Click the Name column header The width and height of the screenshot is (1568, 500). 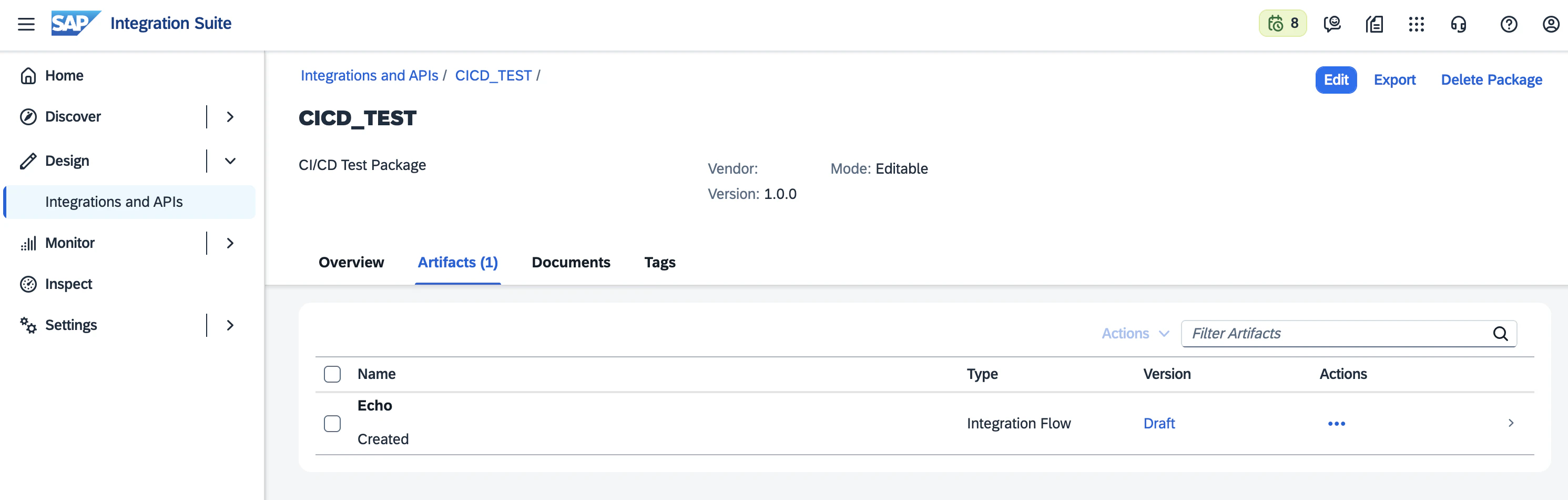pyautogui.click(x=376, y=374)
